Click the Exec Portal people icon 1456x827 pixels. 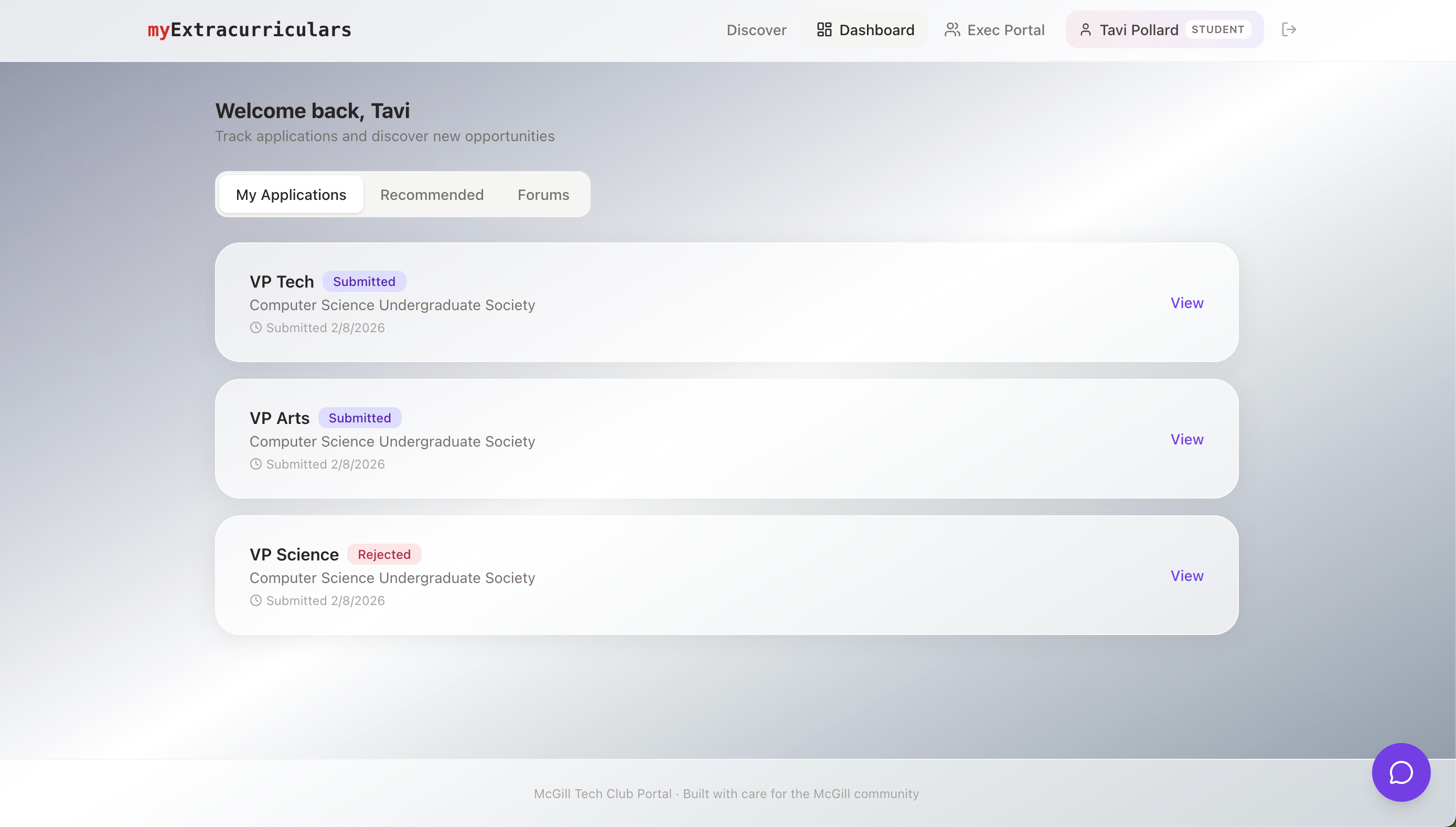(952, 29)
